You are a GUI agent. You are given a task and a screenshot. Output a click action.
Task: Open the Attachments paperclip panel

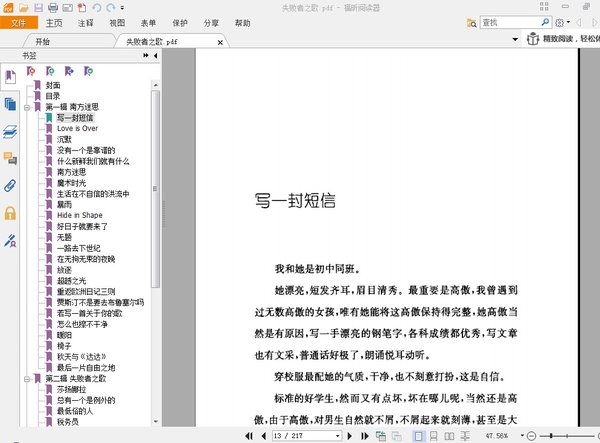(x=10, y=185)
